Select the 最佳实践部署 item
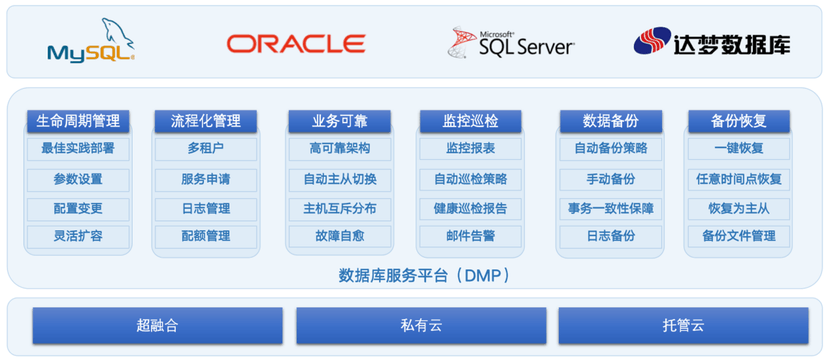Image resolution: width=828 pixels, height=362 pixels. tap(78, 149)
